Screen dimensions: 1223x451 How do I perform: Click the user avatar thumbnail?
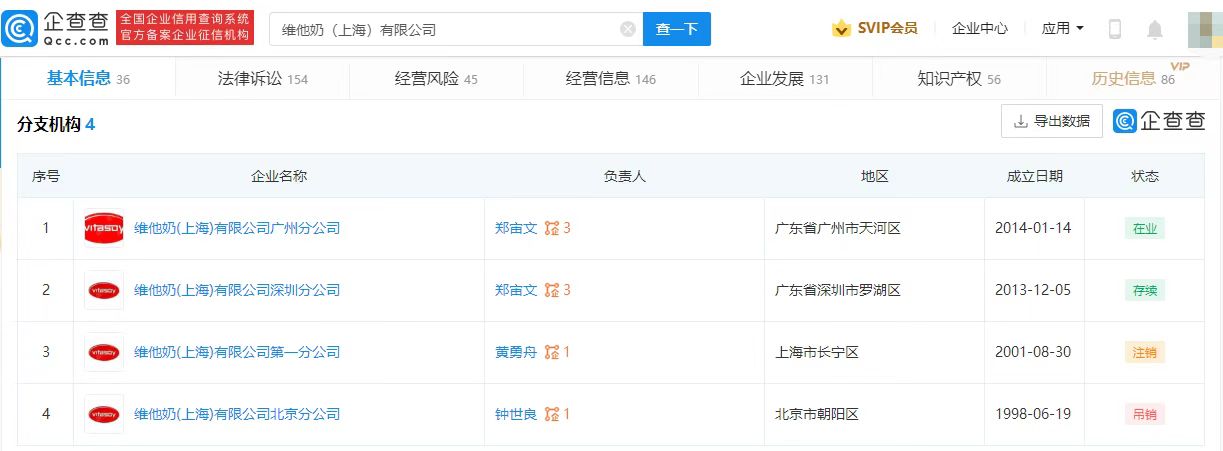(1205, 29)
